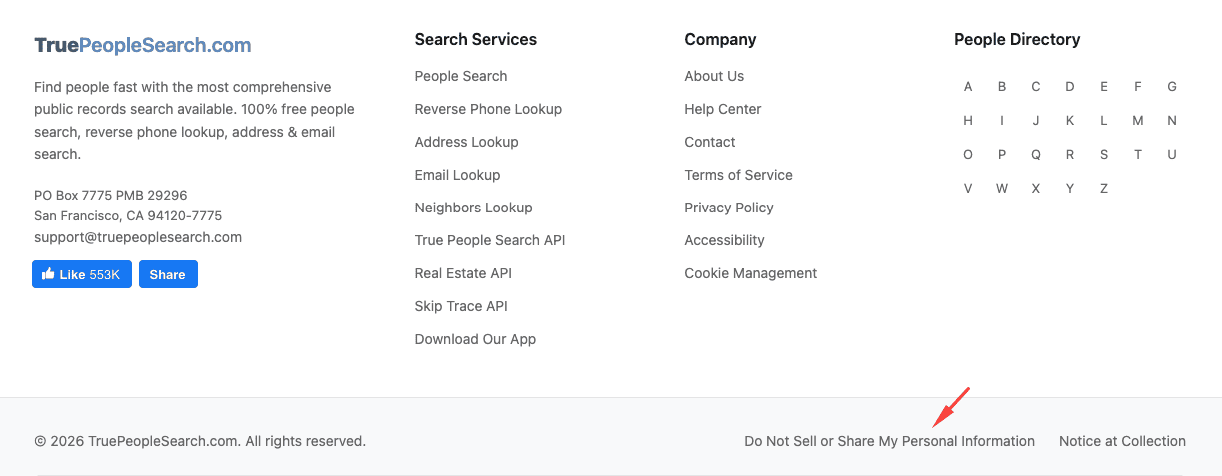Open Reverse Phone Lookup link
Screen dimensions: 1222x476
click(x=488, y=109)
